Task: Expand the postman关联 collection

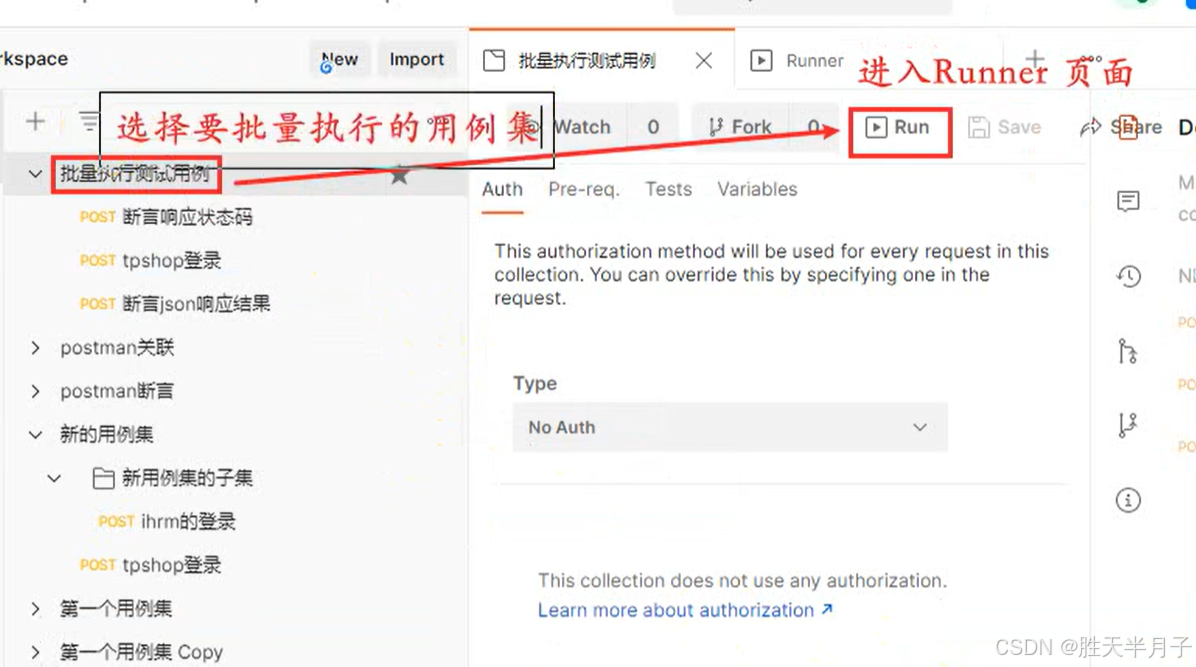Action: [x=35, y=348]
